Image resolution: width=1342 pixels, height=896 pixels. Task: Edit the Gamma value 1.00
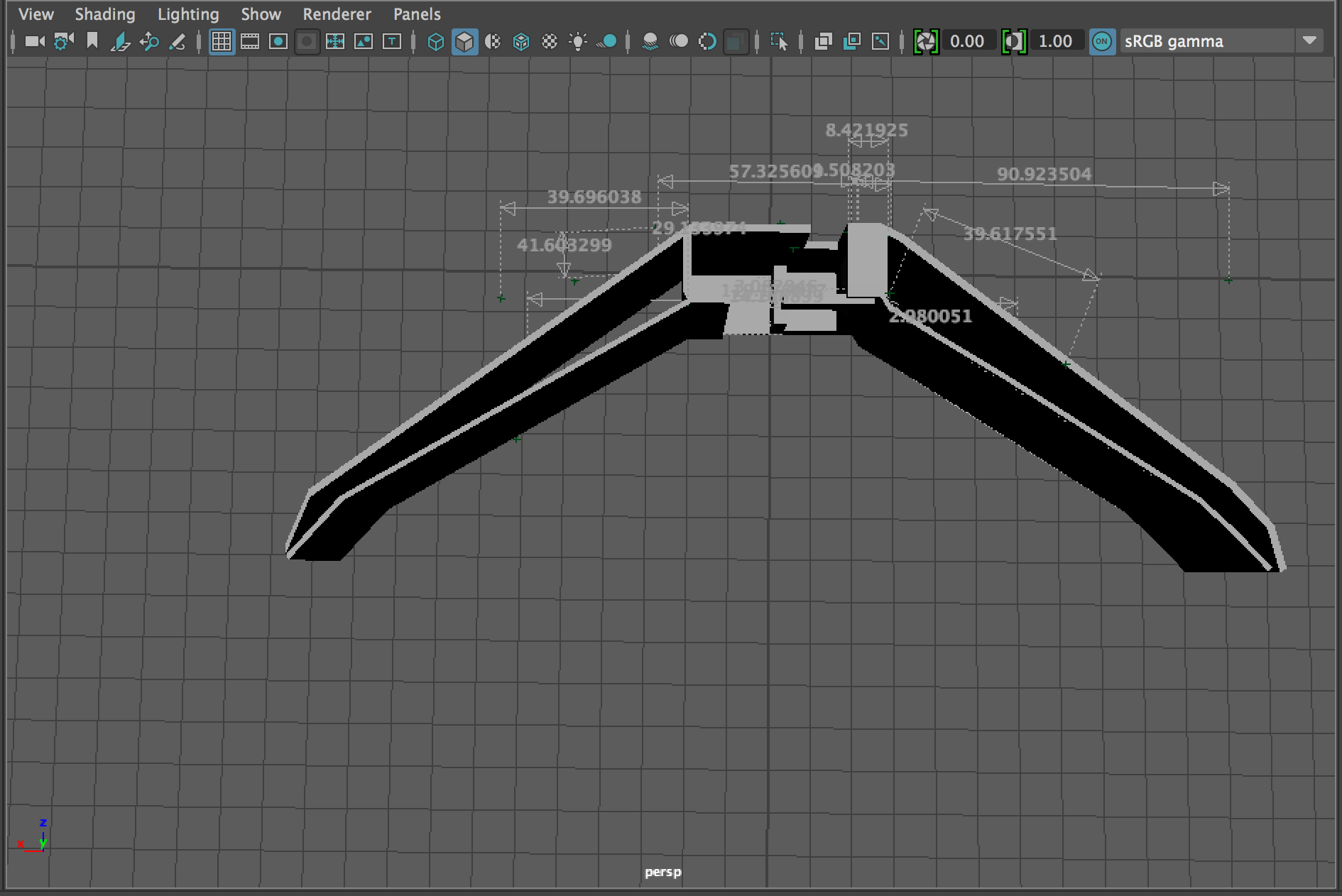1056,41
